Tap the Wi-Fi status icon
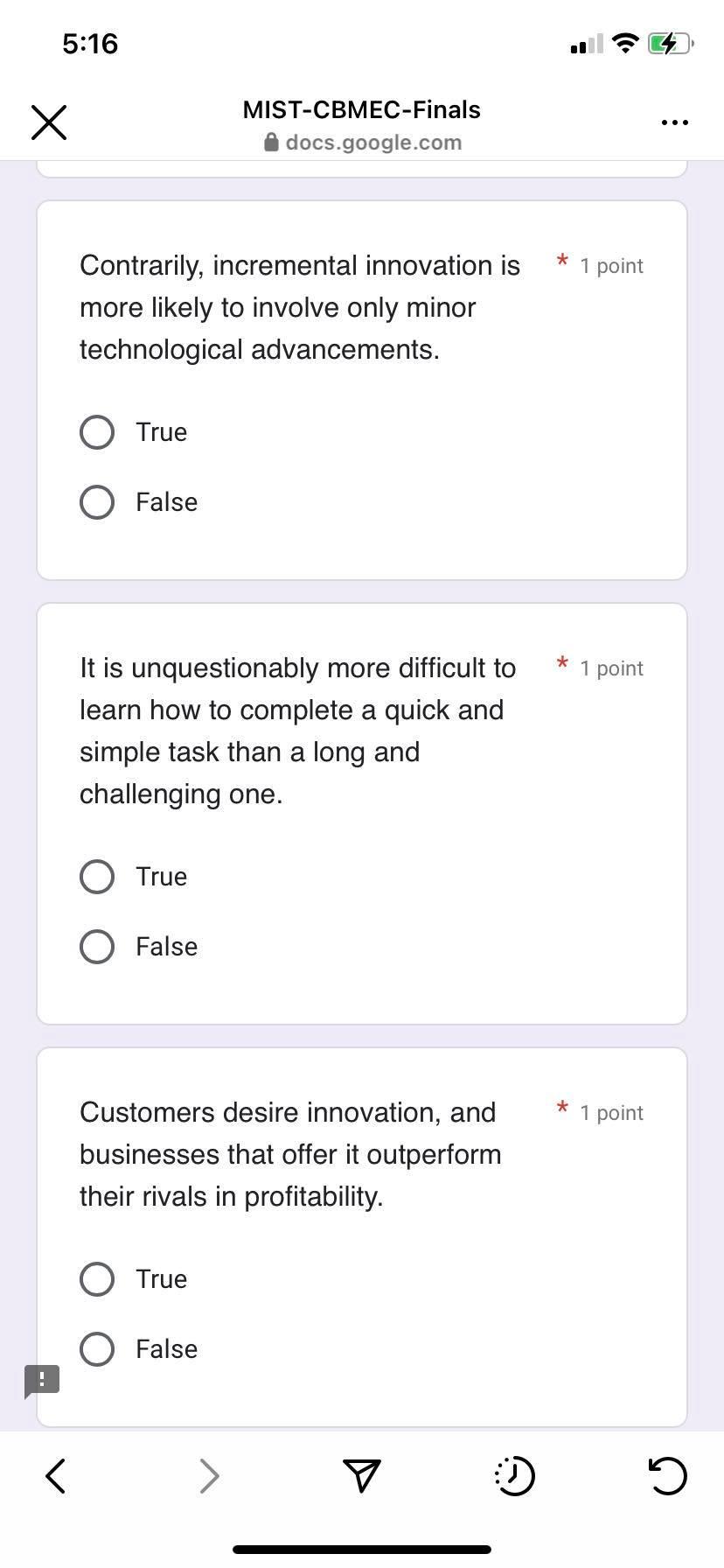Screen dimensions: 724x1568 click(624, 43)
